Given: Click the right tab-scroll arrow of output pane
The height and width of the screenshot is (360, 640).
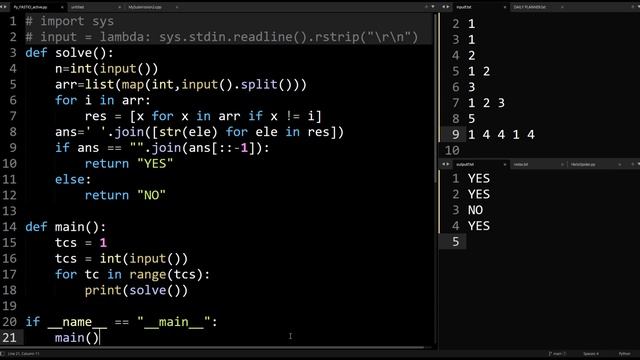Looking at the screenshot, I should [448, 164].
